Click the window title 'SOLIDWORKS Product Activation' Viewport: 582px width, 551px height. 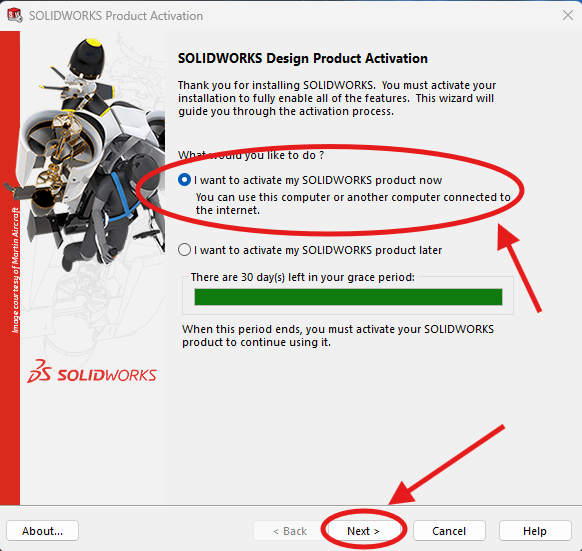click(116, 16)
